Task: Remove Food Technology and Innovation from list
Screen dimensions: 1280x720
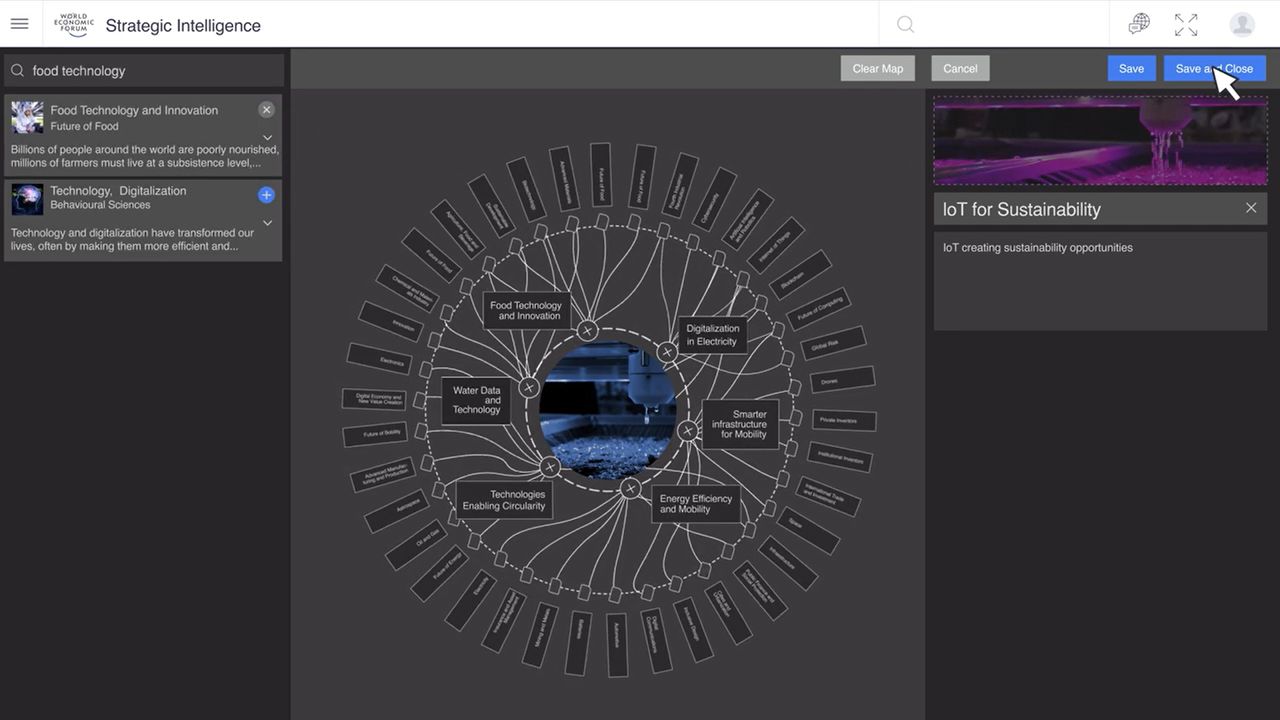Action: click(266, 110)
